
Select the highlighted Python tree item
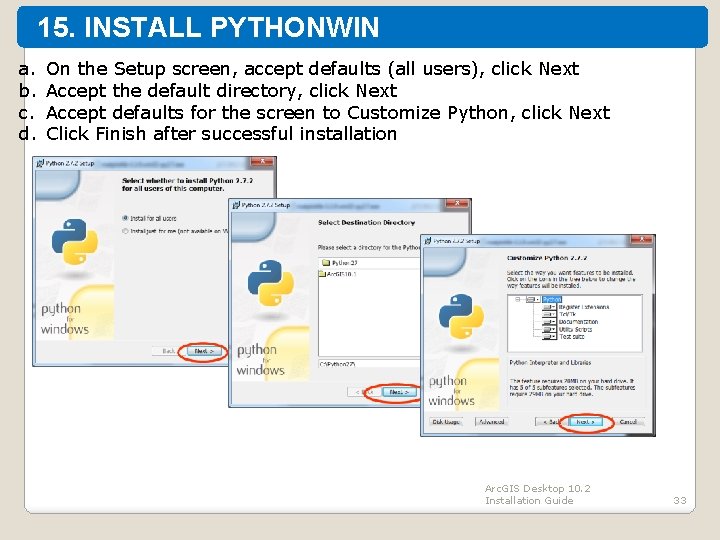click(x=551, y=299)
